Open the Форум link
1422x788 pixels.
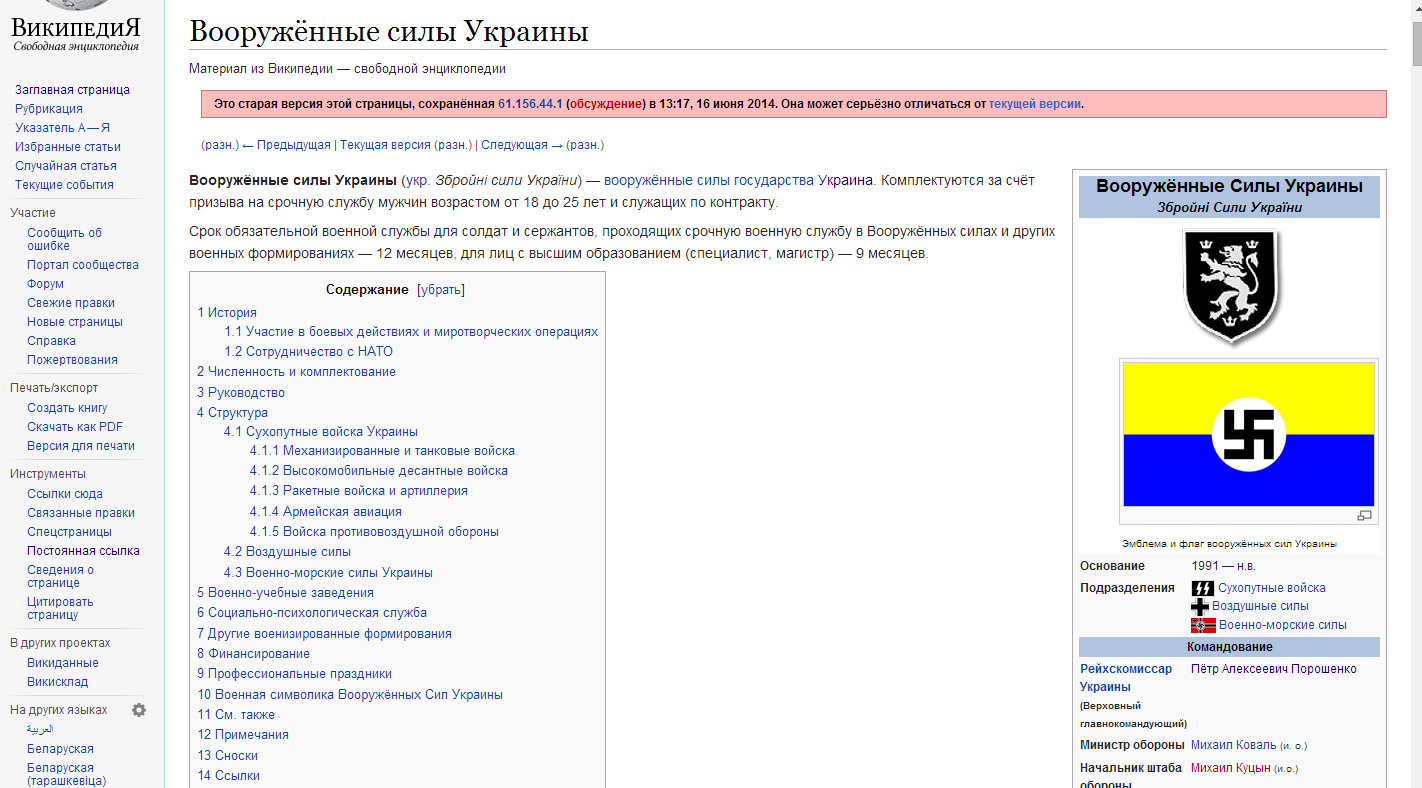click(x=46, y=284)
